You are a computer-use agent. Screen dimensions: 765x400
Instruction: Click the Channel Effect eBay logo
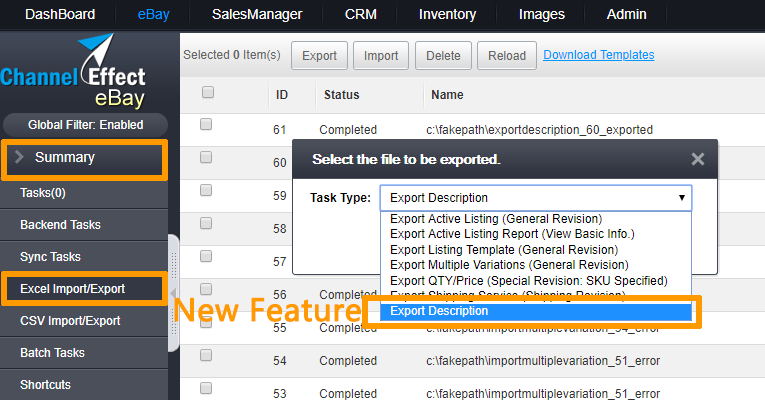(73, 71)
